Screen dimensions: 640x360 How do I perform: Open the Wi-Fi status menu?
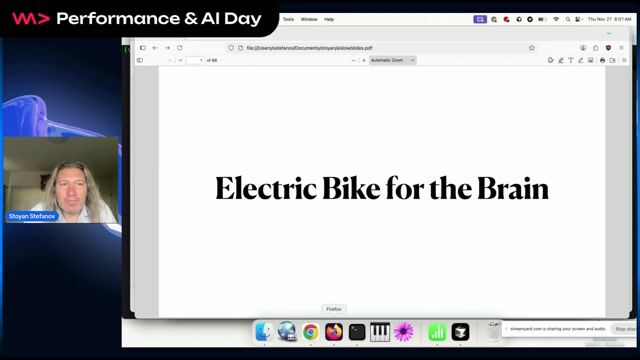coord(556,19)
